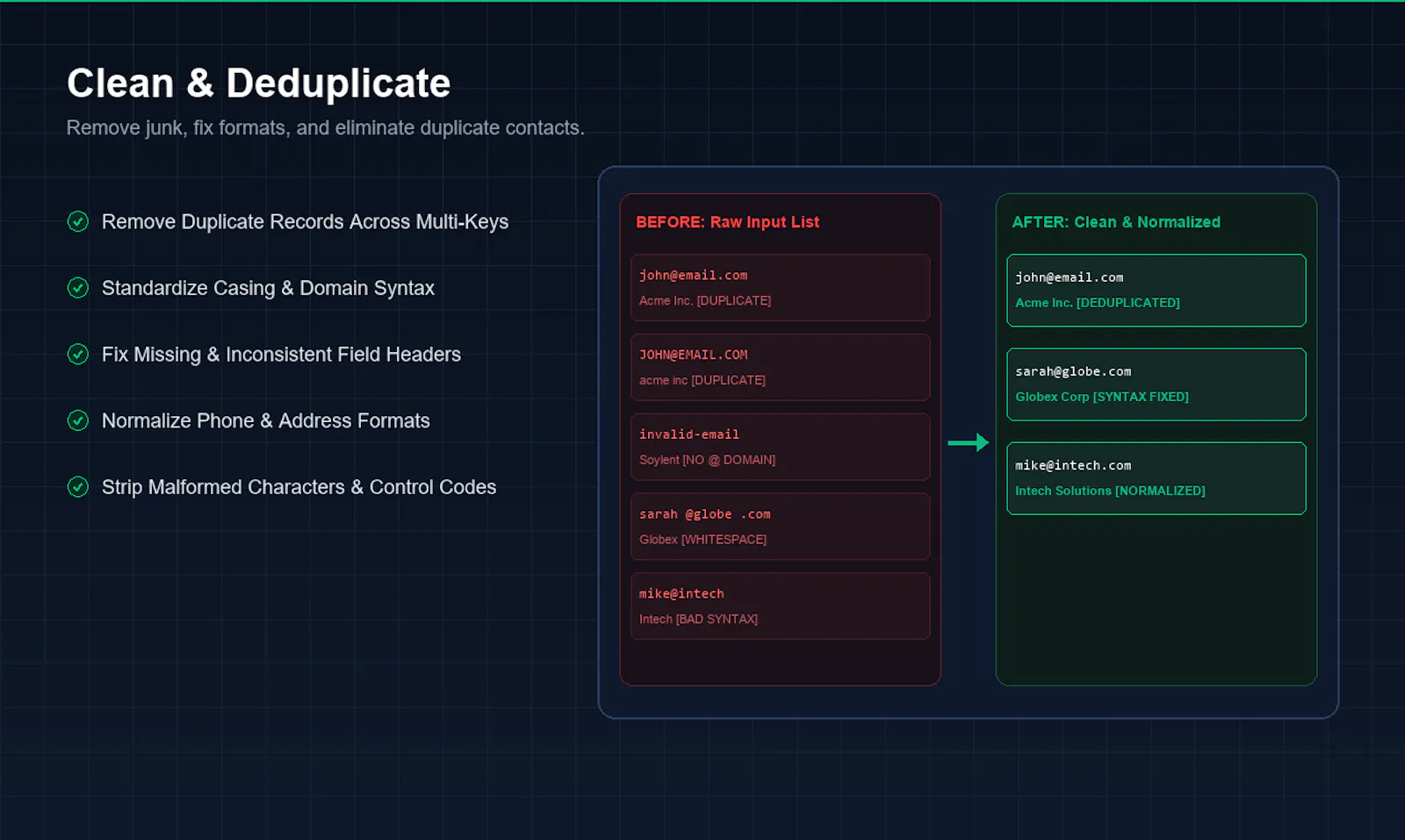Click 'Normalize Phone & Address Formats' text
This screenshot has height=840, width=1405.
[266, 421]
